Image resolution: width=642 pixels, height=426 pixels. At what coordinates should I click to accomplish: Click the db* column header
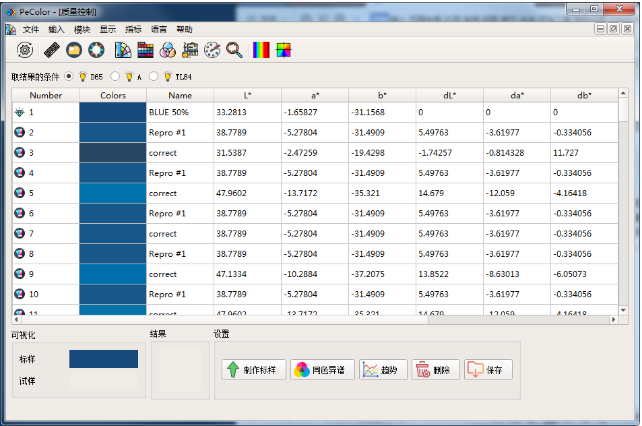point(584,95)
